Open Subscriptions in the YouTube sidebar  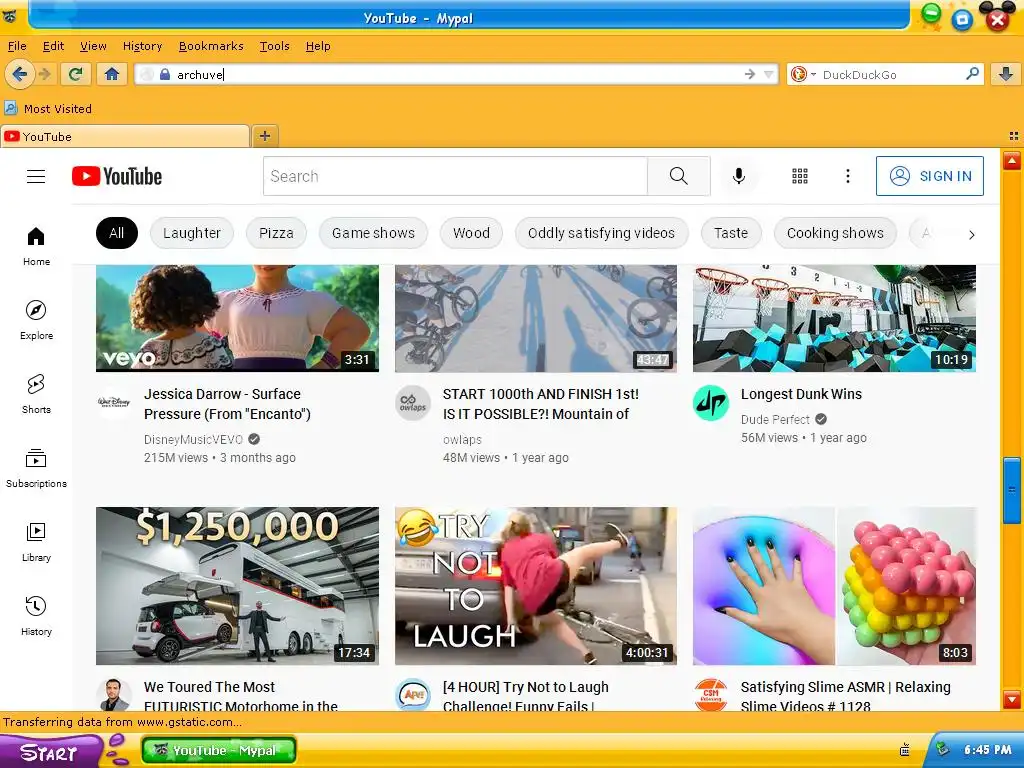[x=36, y=468]
